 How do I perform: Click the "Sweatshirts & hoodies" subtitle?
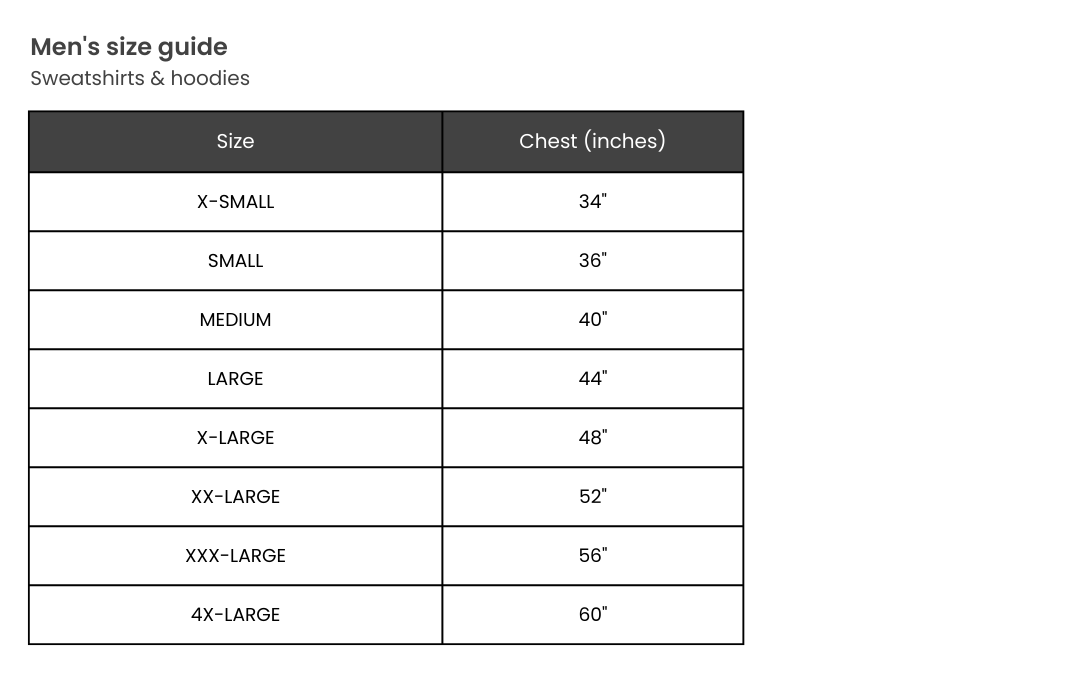tap(140, 78)
